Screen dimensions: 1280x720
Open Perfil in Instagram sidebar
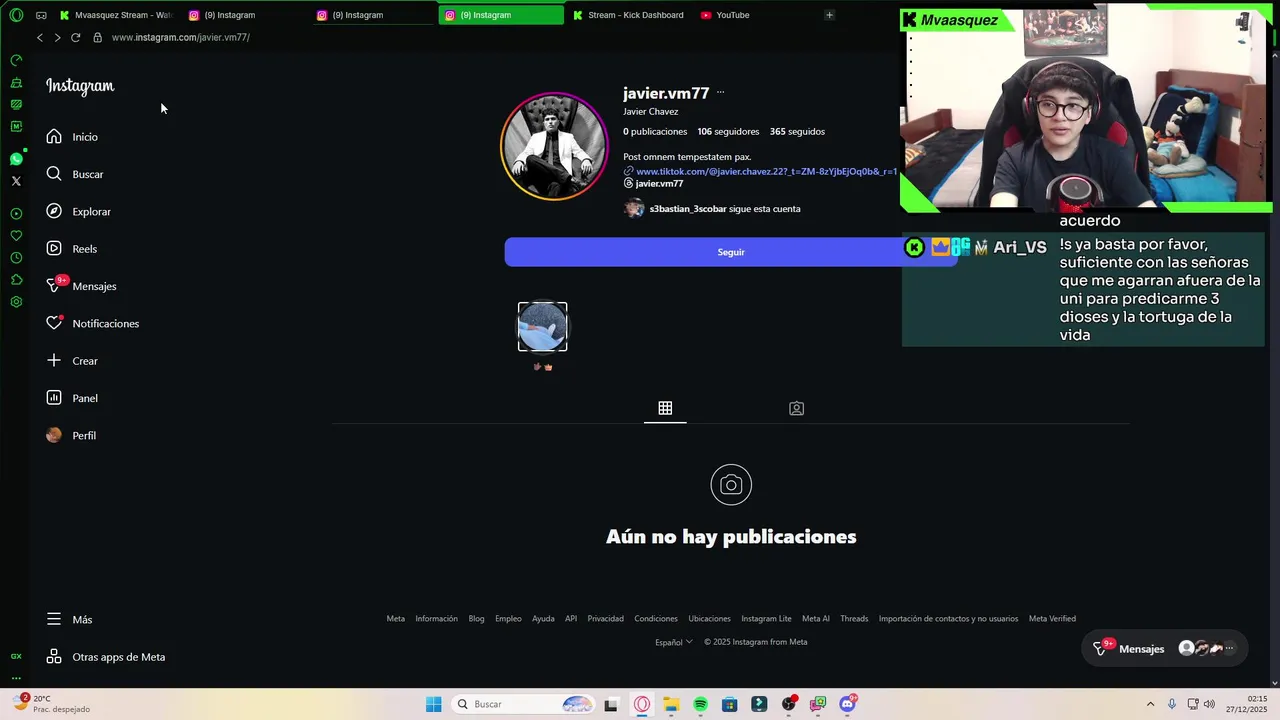(x=71, y=436)
